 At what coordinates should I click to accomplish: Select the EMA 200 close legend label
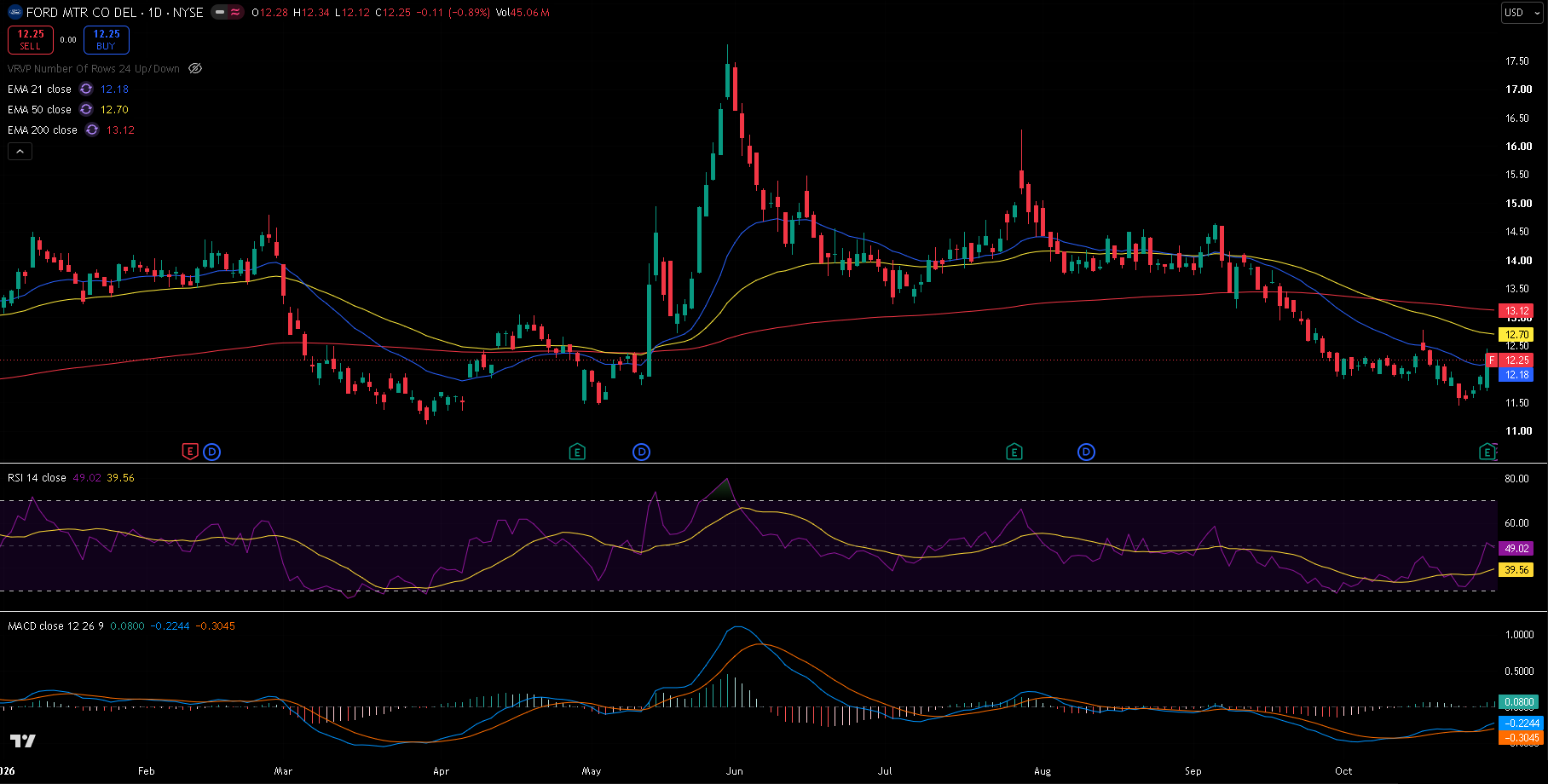click(43, 130)
